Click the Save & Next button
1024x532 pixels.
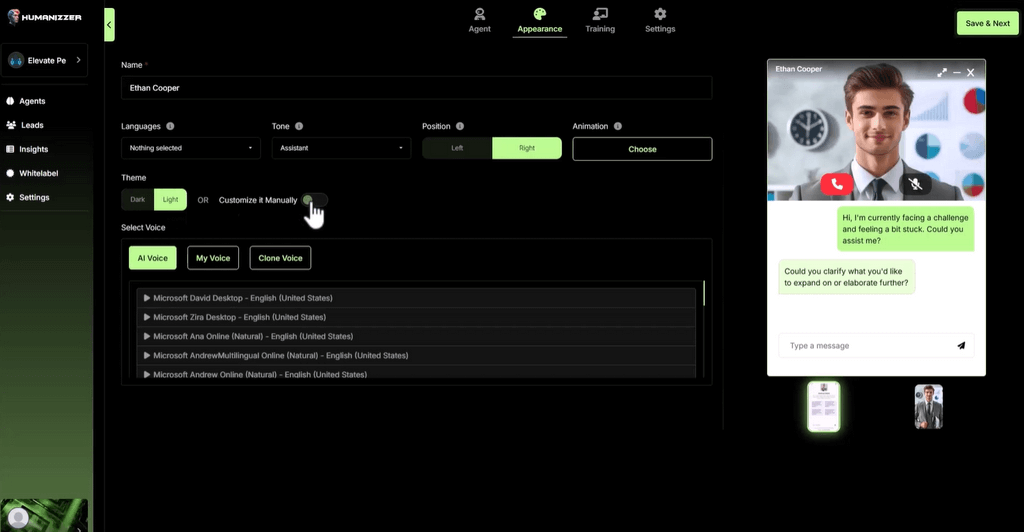pyautogui.click(x=987, y=23)
